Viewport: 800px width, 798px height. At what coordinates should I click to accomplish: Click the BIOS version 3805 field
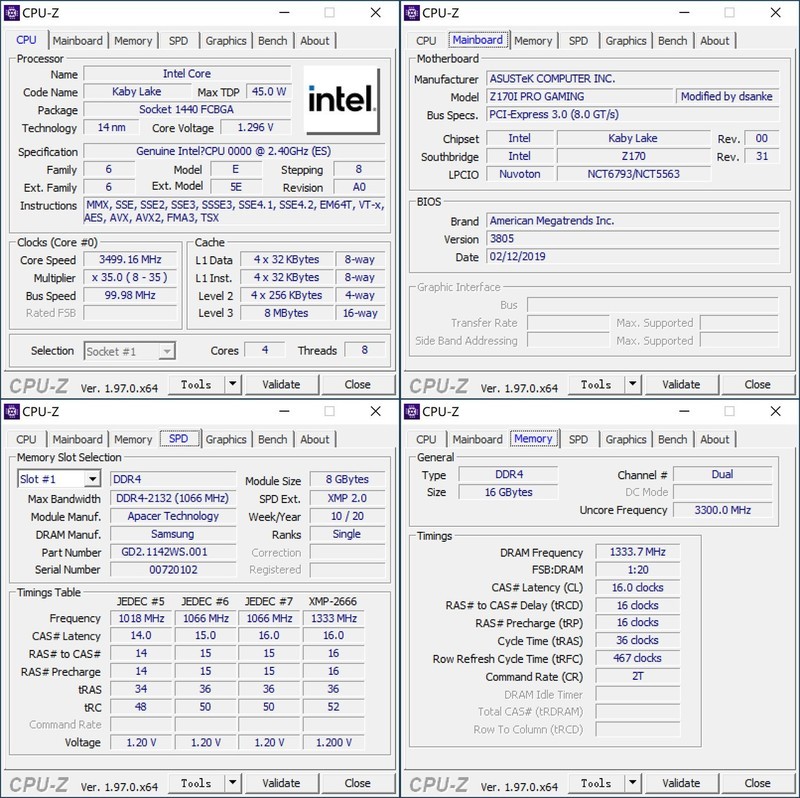tap(633, 239)
